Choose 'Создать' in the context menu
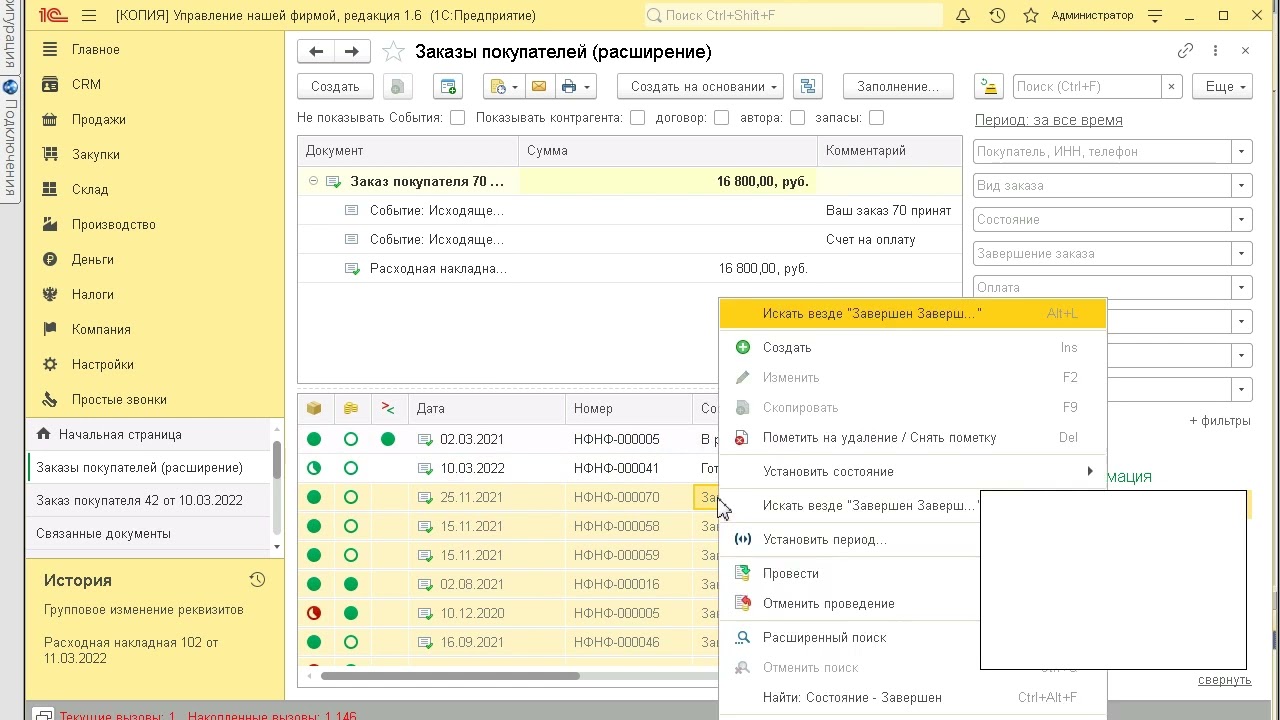This screenshot has width=1280, height=720. coord(913,347)
